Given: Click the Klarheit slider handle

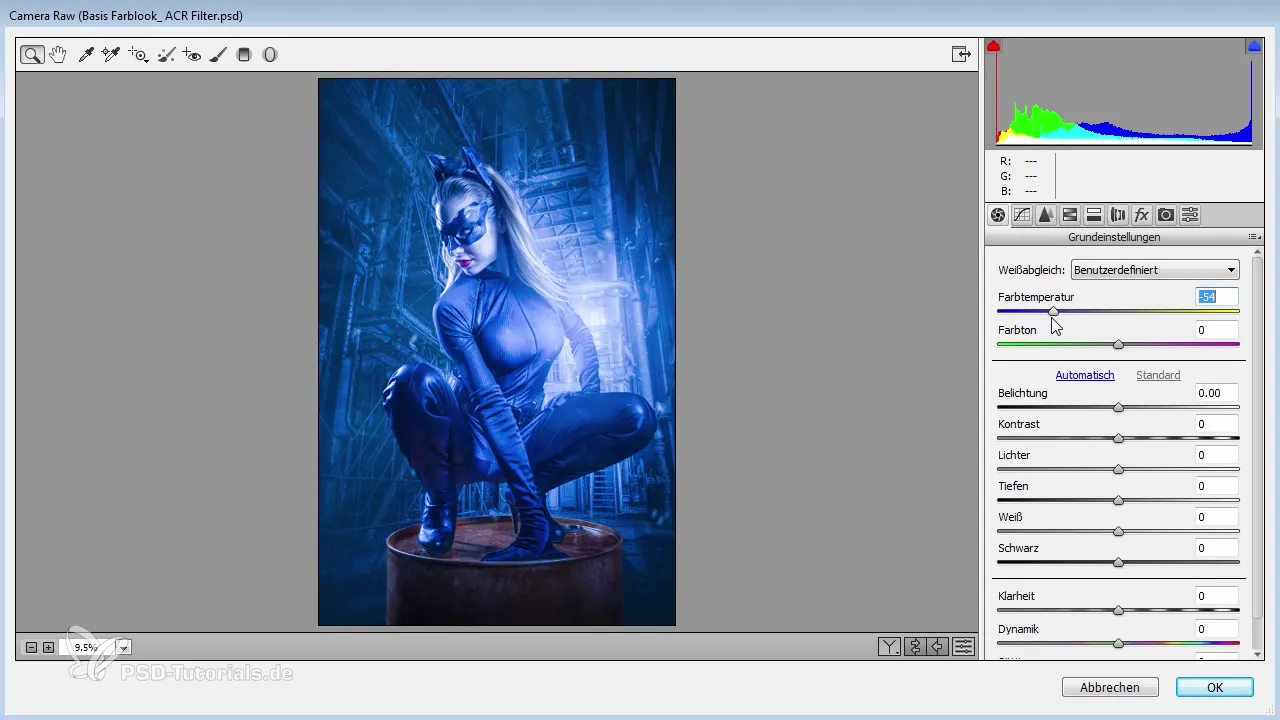Looking at the screenshot, I should pos(1118,610).
